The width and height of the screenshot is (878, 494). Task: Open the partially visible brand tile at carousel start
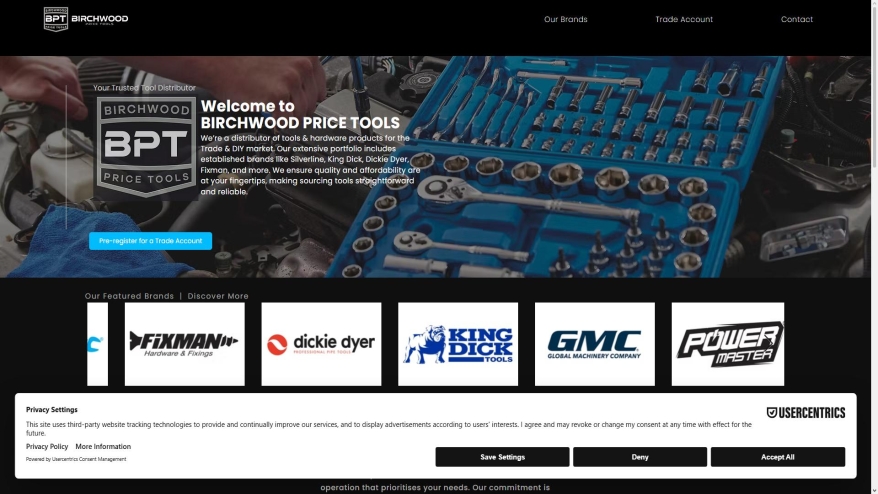(97, 344)
